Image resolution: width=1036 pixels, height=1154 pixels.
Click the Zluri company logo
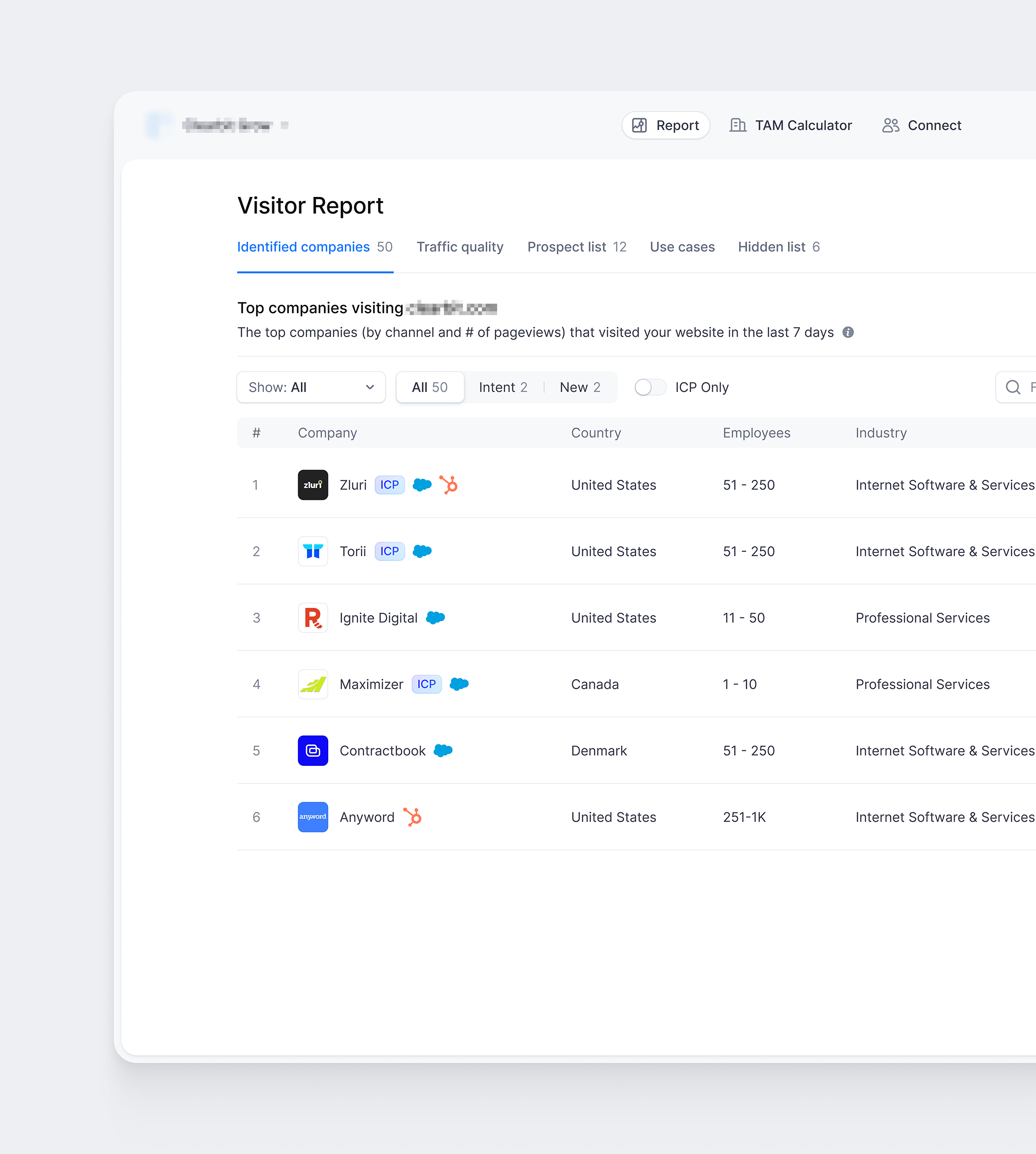pos(313,485)
